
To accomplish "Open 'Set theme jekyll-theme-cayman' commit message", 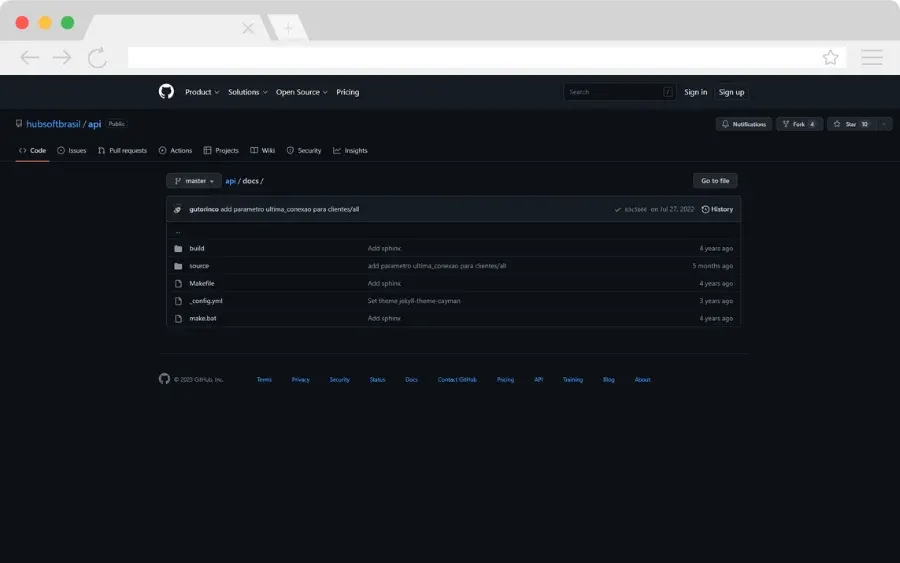I will tap(414, 301).
